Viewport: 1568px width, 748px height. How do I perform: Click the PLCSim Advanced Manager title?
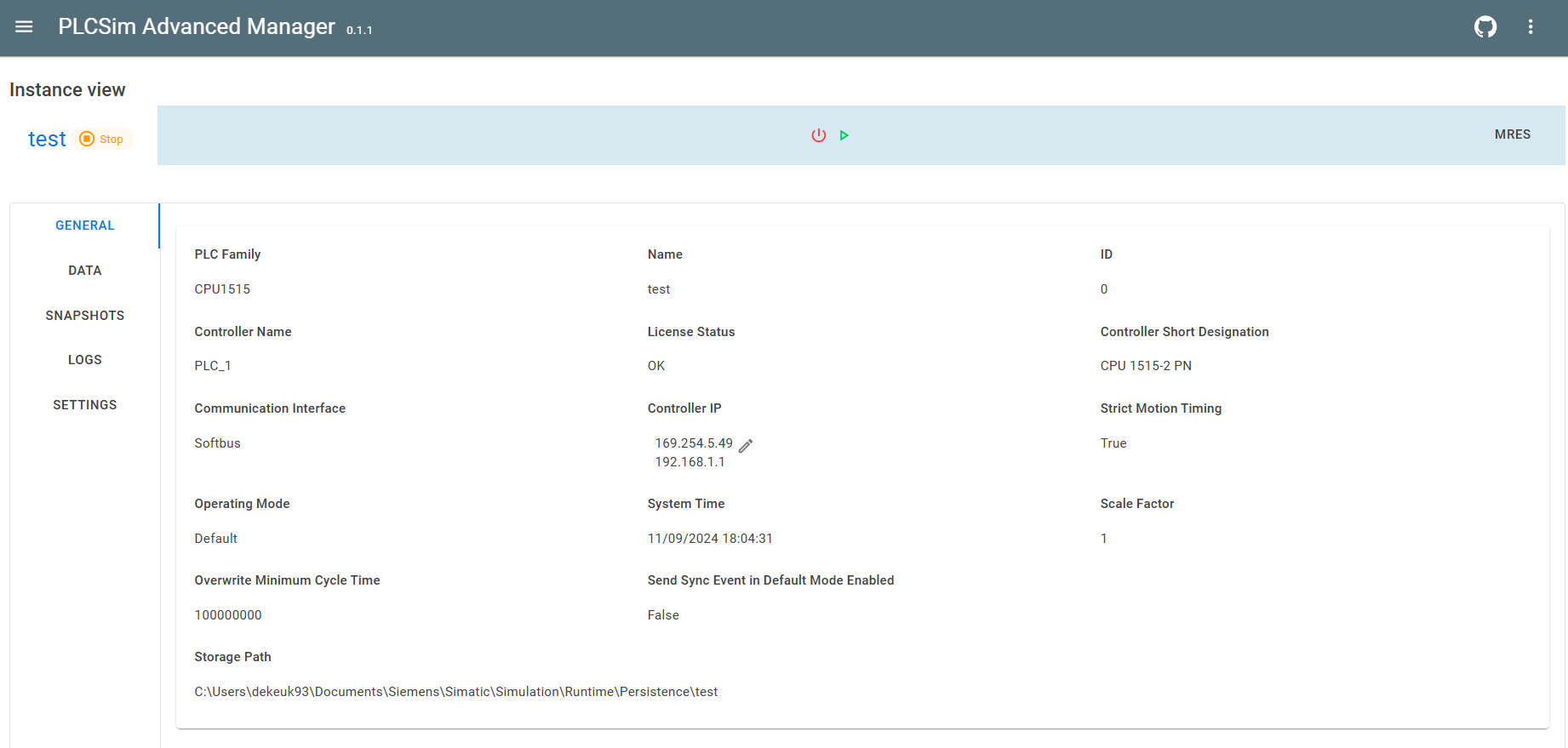(197, 26)
